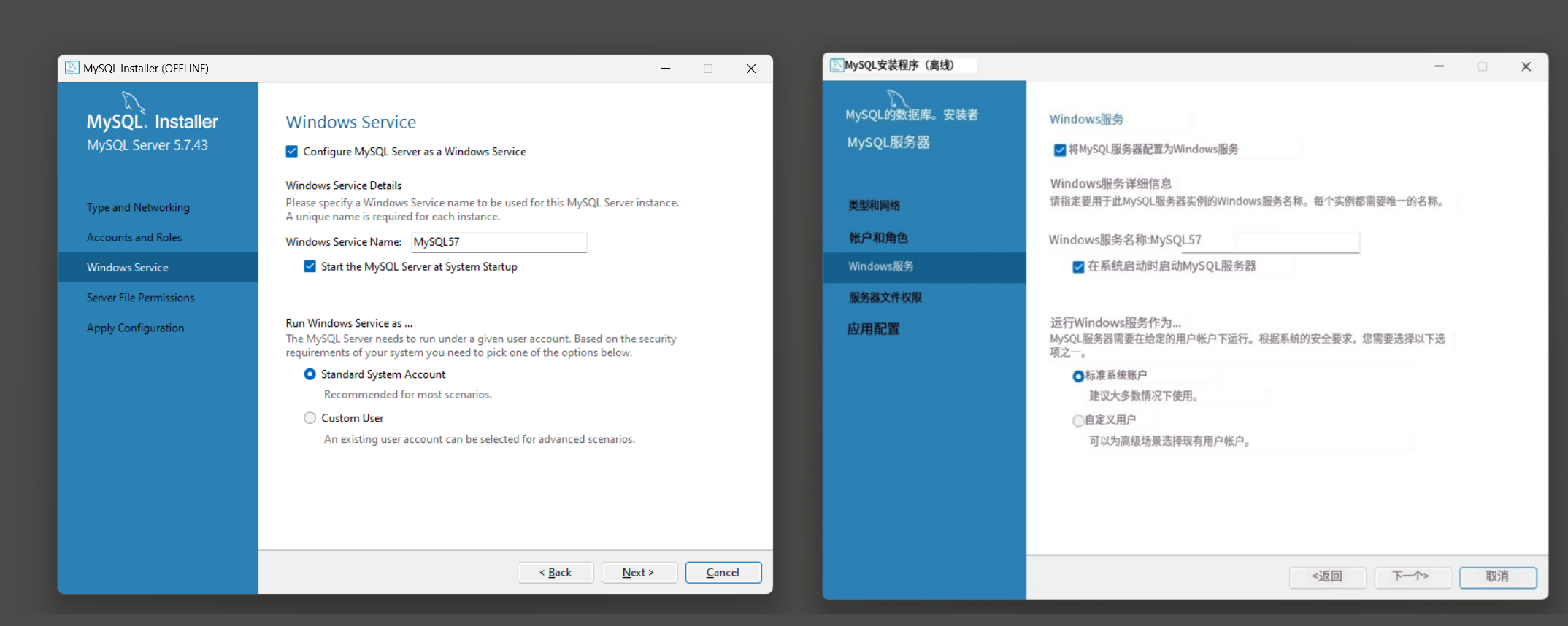Select the 自定义用户 radio option
This screenshot has height=626, width=1568.
click(1078, 421)
